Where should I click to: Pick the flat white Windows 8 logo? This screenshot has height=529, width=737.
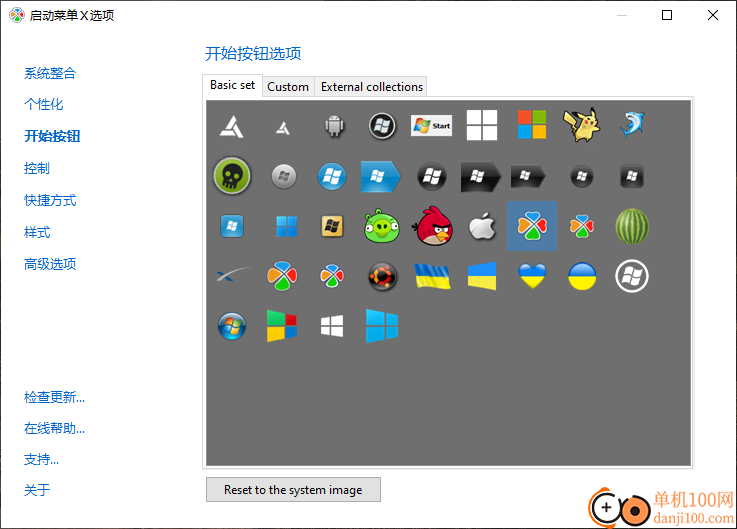coord(332,326)
